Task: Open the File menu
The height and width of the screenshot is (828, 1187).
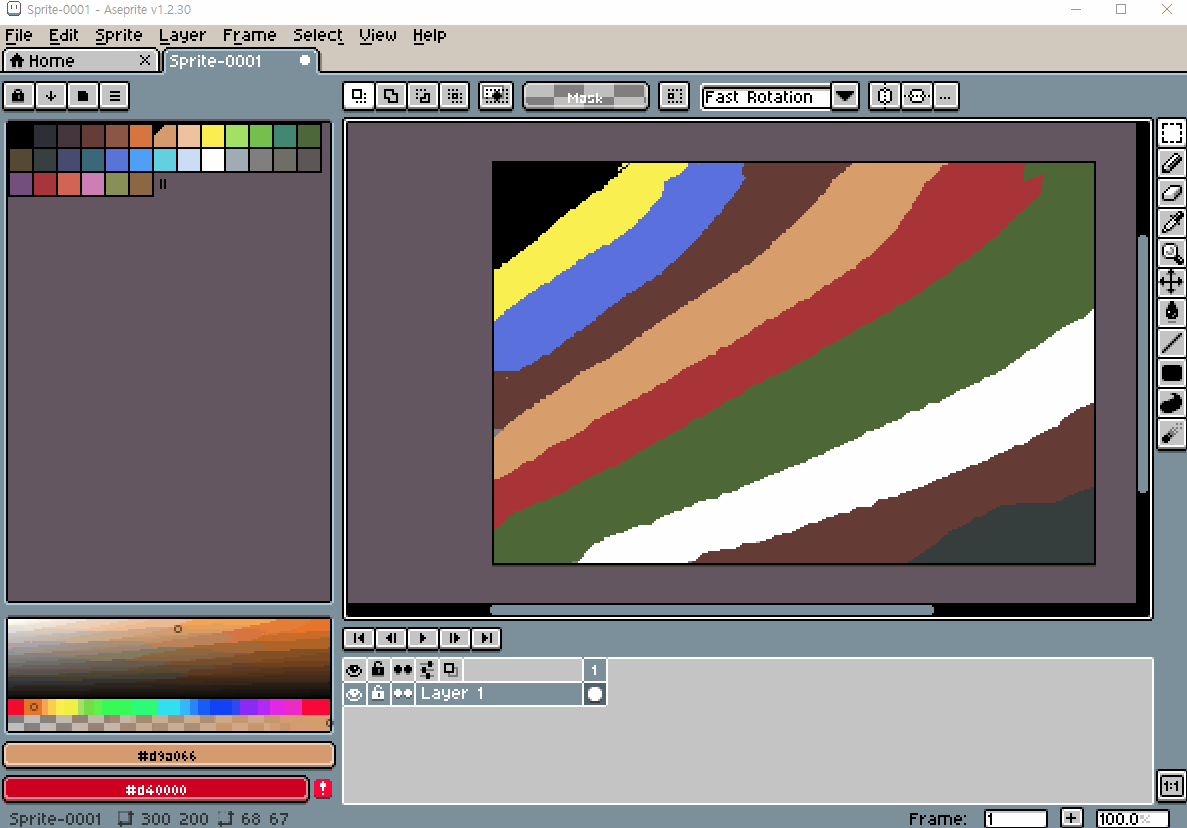Action: [x=18, y=36]
